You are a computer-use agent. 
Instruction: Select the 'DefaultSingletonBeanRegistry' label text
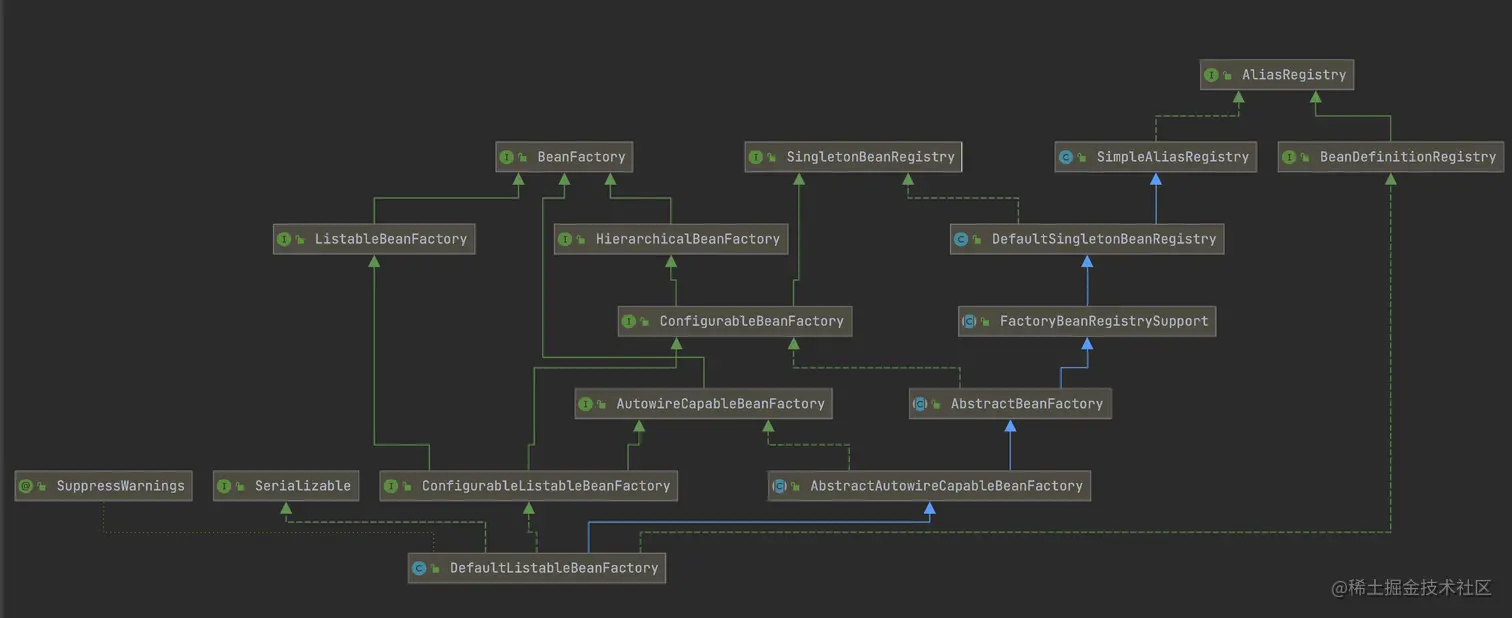(1104, 239)
